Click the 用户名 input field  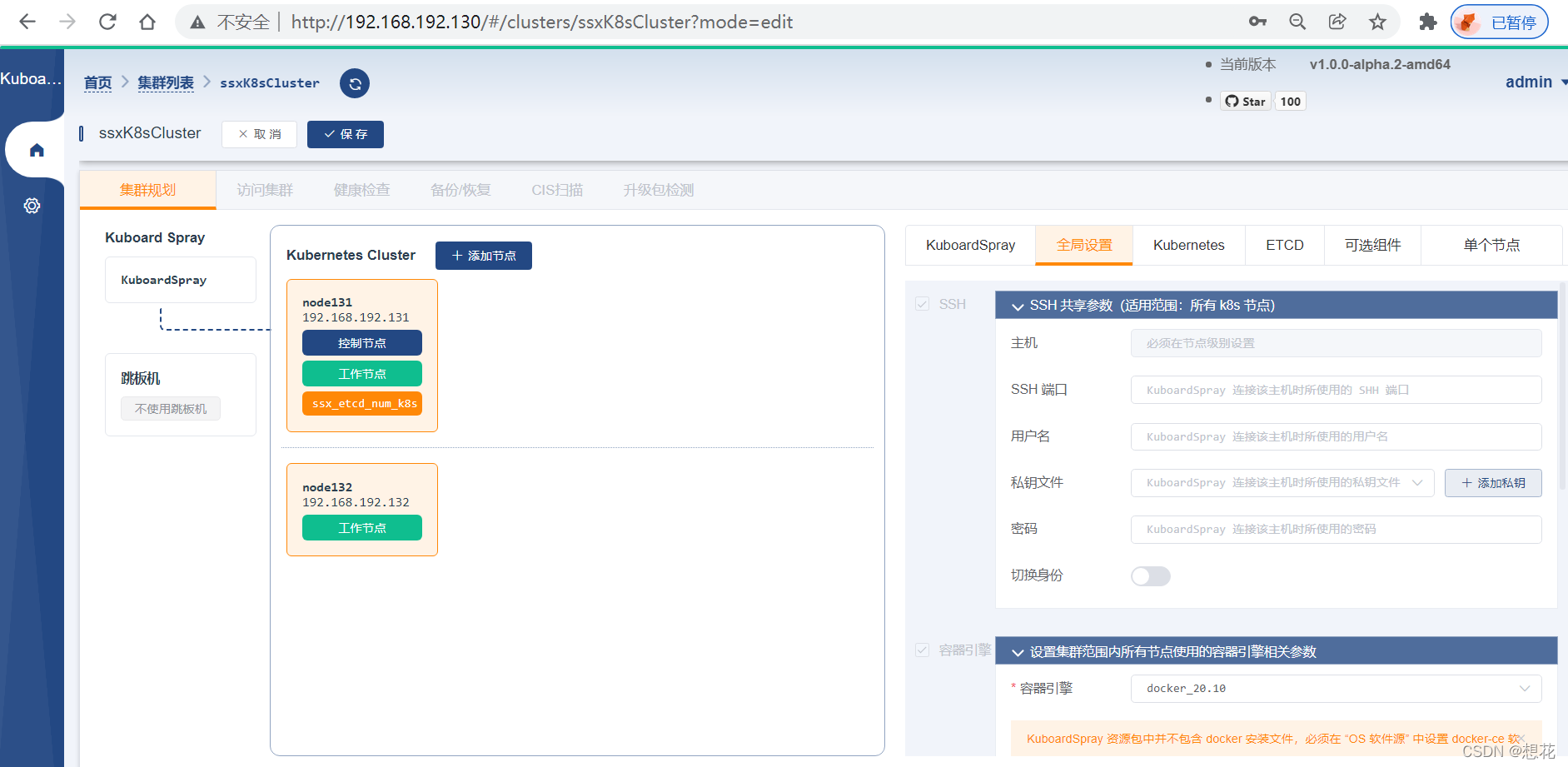[1336, 436]
